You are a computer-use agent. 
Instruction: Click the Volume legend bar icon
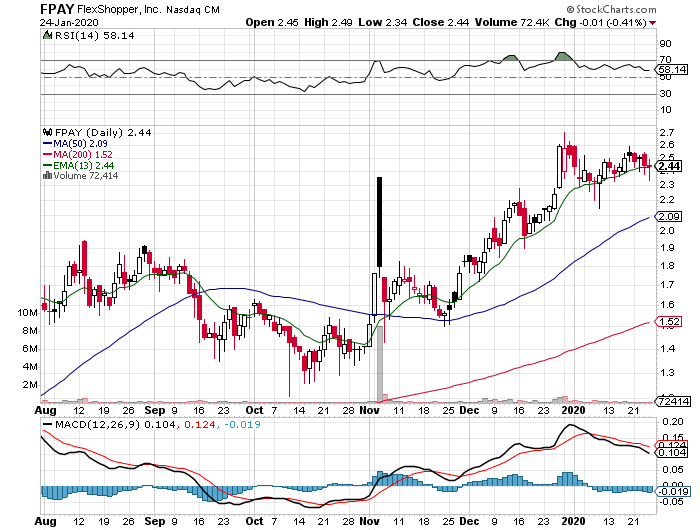(45, 176)
